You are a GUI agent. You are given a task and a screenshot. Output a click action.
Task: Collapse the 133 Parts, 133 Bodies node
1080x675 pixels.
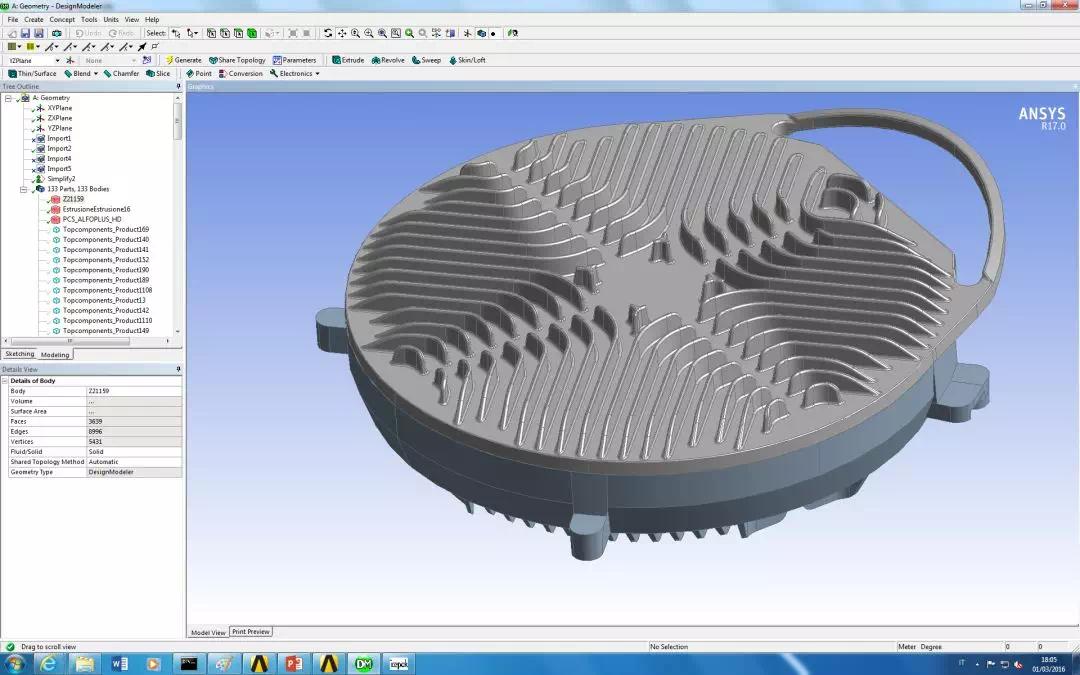(x=23, y=189)
